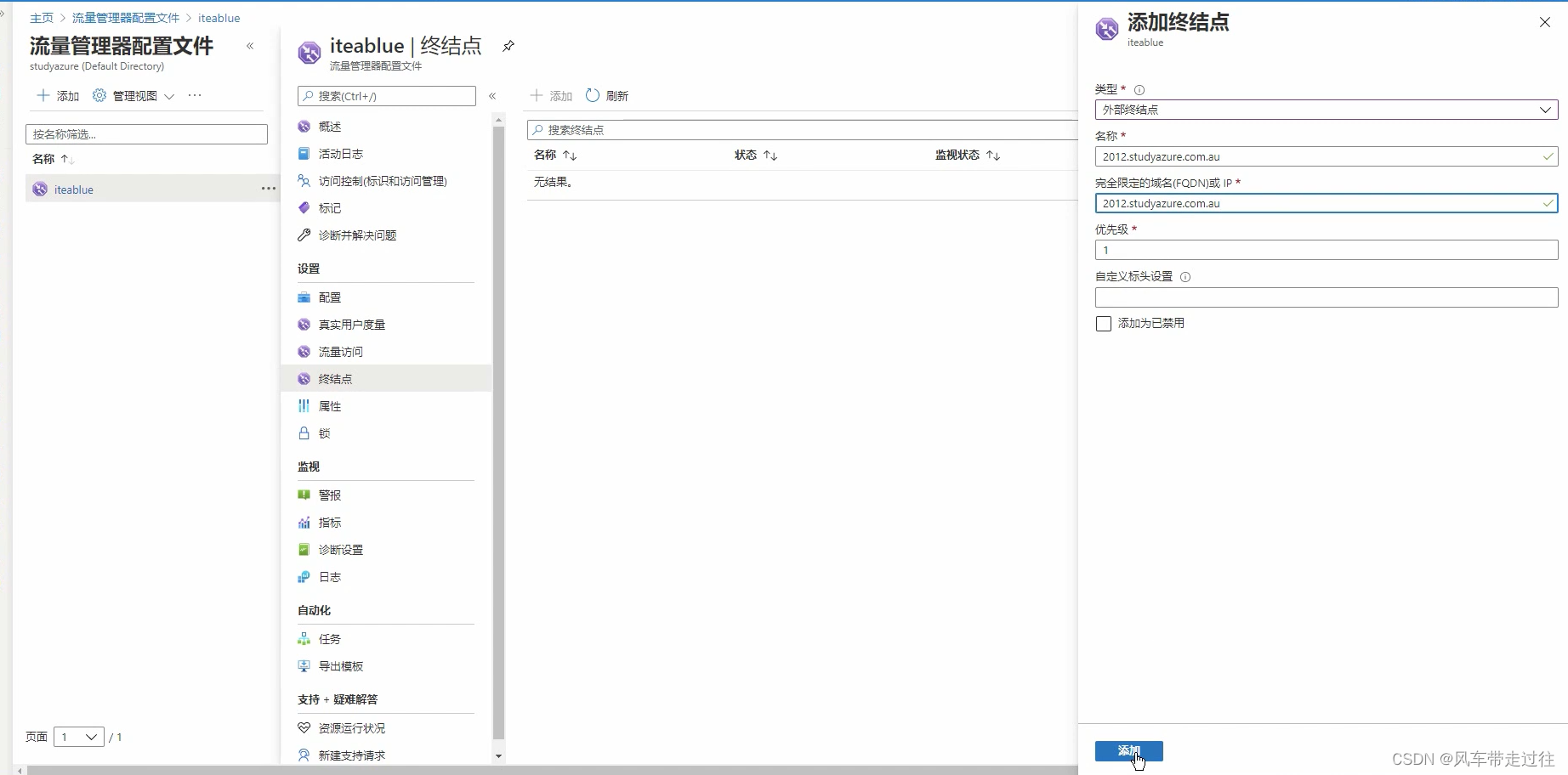The width and height of the screenshot is (1568, 775).
Task: Open the 页面 page number dropdown
Action: coord(79,737)
